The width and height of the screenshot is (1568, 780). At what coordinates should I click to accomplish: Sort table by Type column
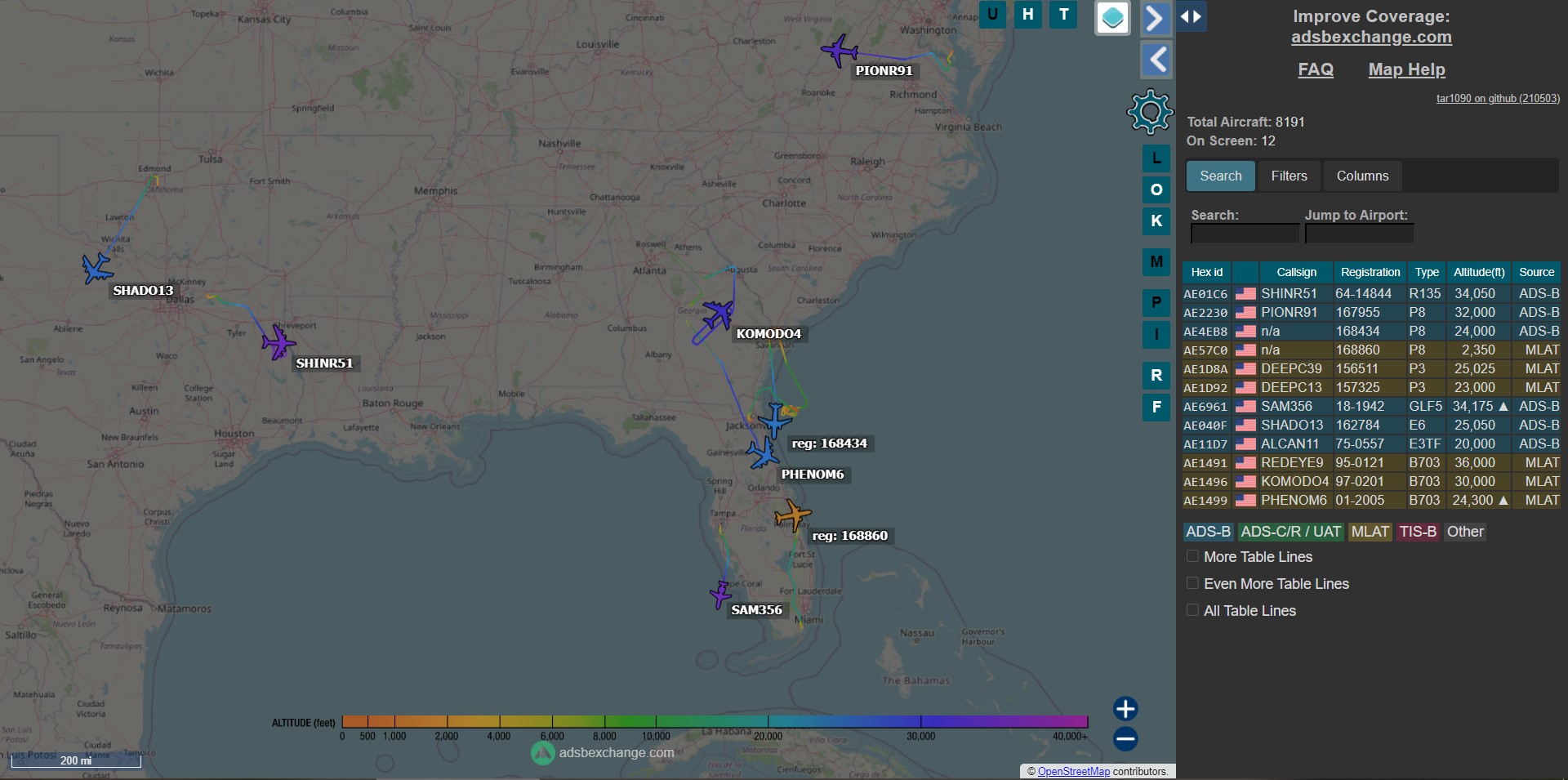[x=1427, y=272]
